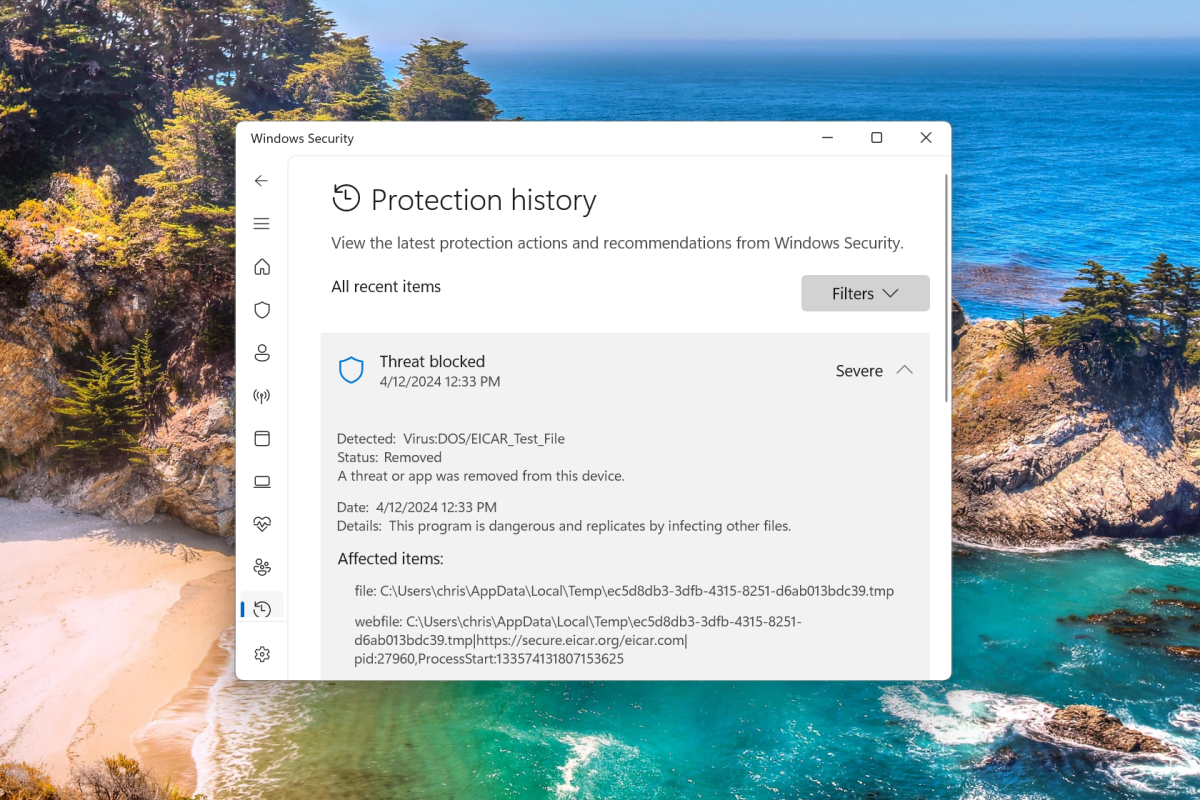Open Virus & threat protection shield icon
This screenshot has width=1200, height=800.
pos(262,310)
